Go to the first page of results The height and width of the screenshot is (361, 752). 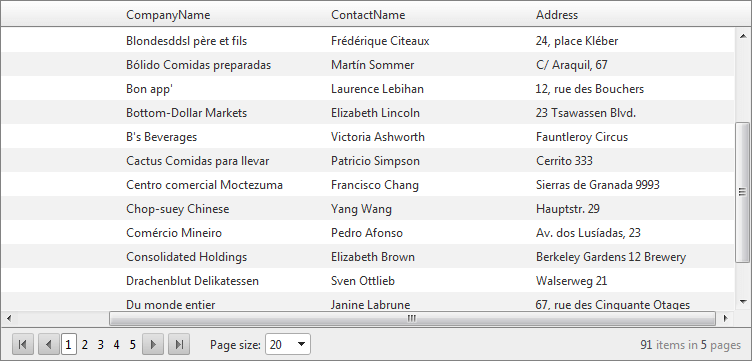click(23, 344)
